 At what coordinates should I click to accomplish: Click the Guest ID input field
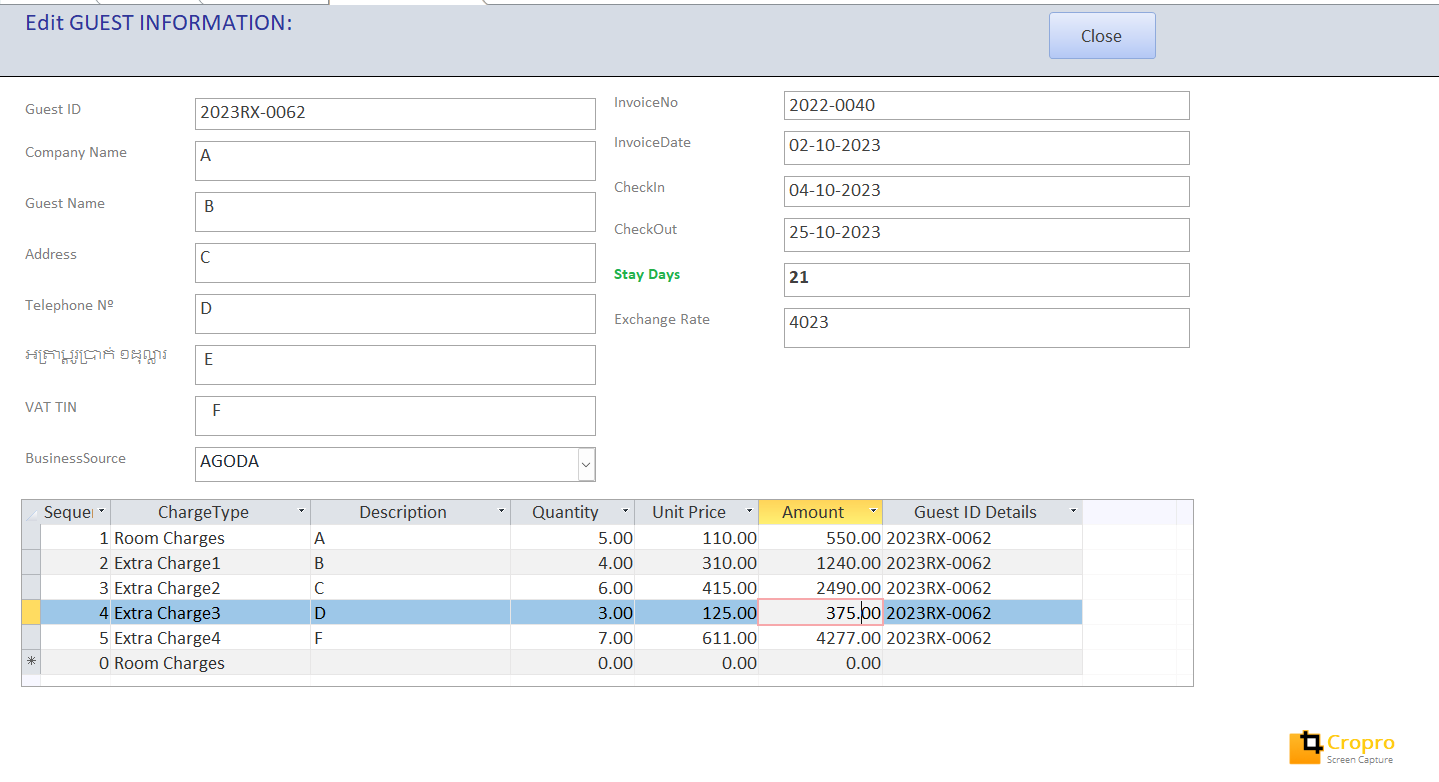(395, 113)
